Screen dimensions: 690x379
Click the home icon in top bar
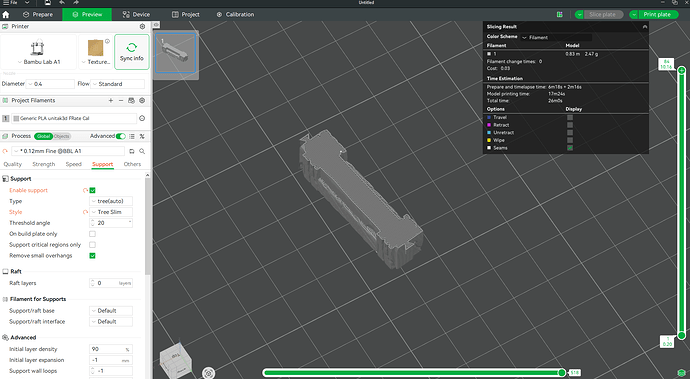(x=6, y=15)
